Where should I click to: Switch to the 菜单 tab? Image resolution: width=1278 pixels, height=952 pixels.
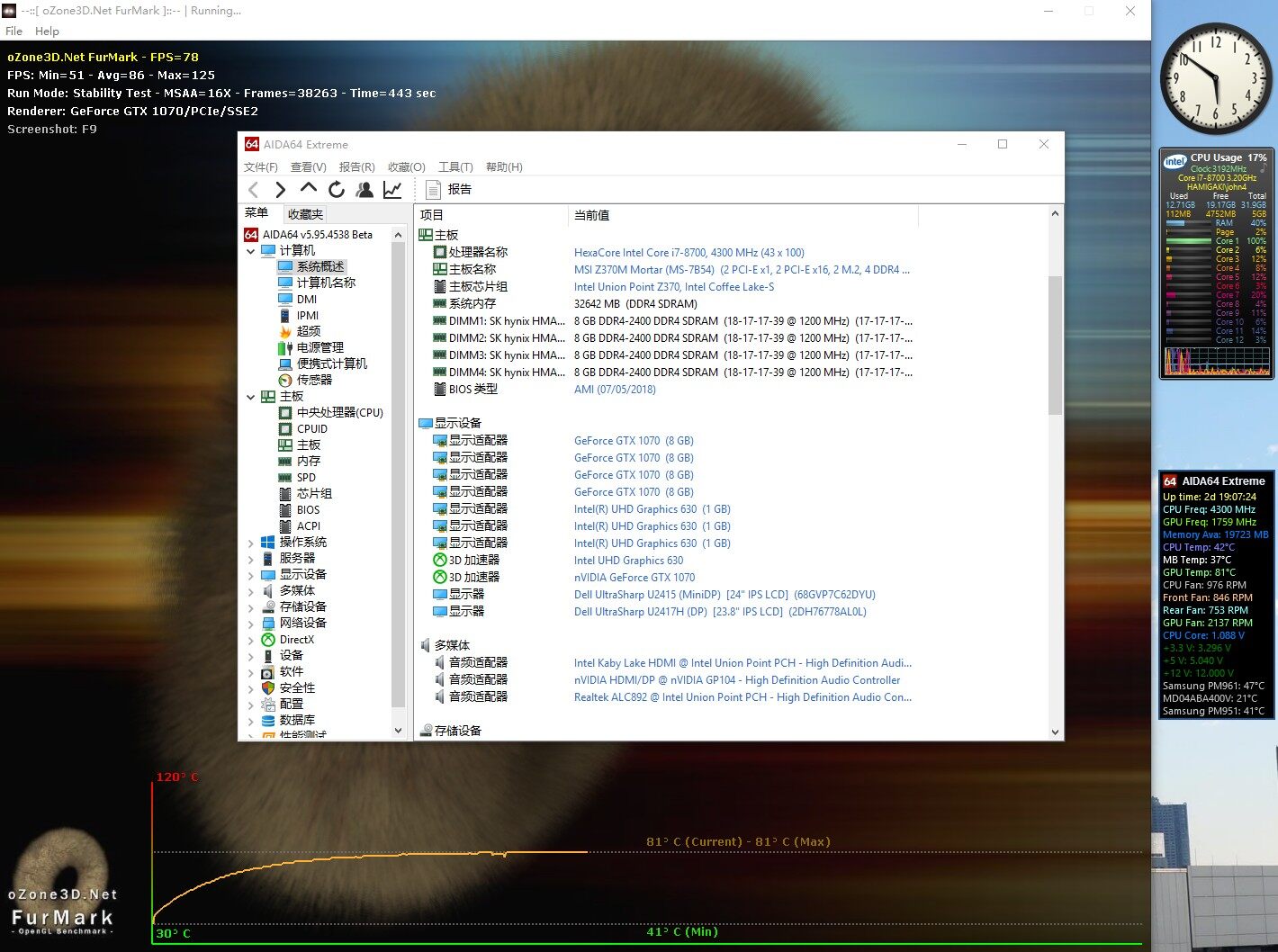coord(256,213)
